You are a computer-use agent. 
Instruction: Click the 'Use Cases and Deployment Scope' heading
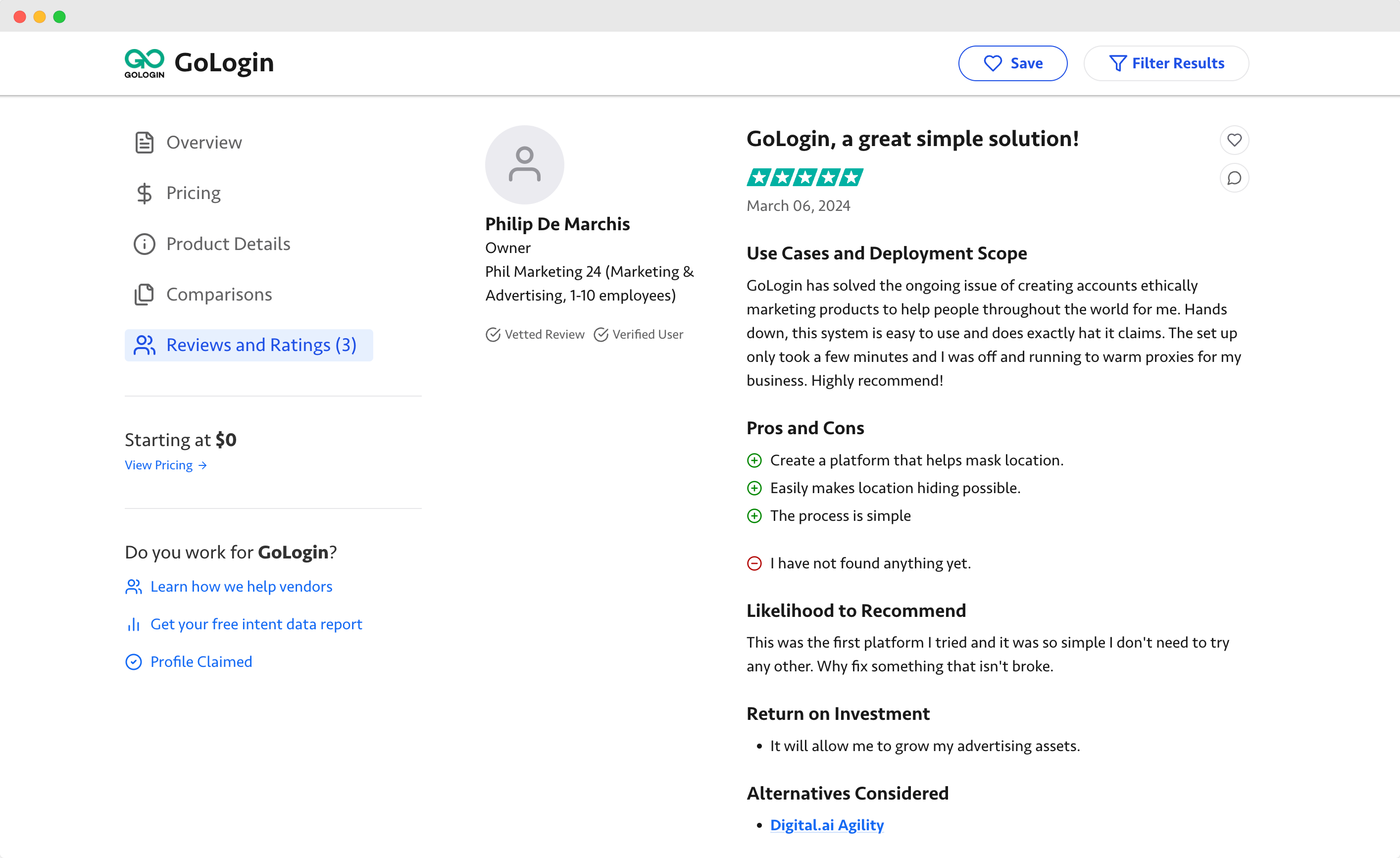point(886,253)
